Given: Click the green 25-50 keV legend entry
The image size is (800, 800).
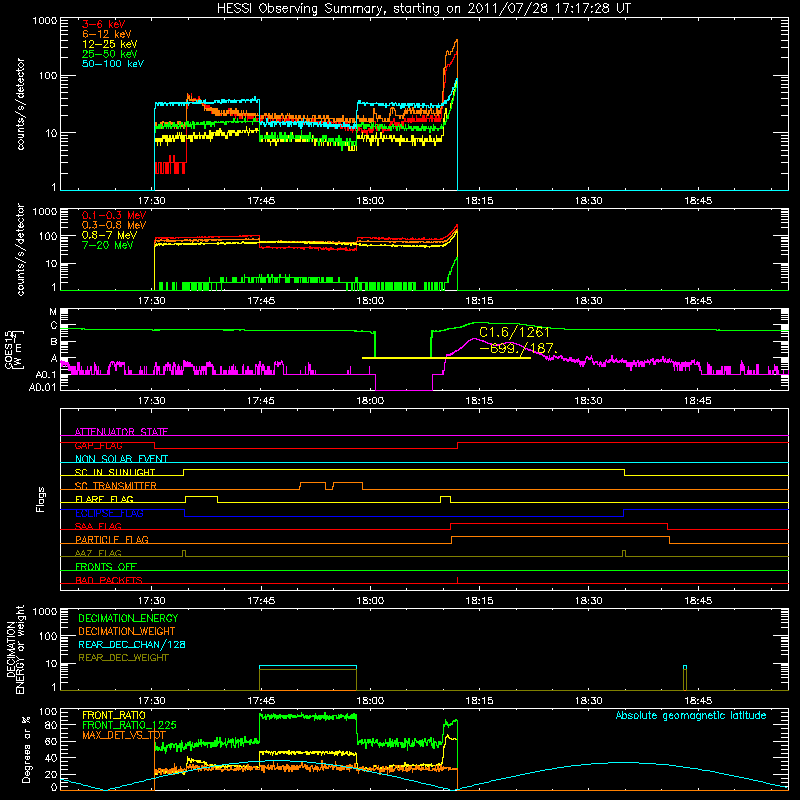Looking at the screenshot, I should tap(110, 54).
